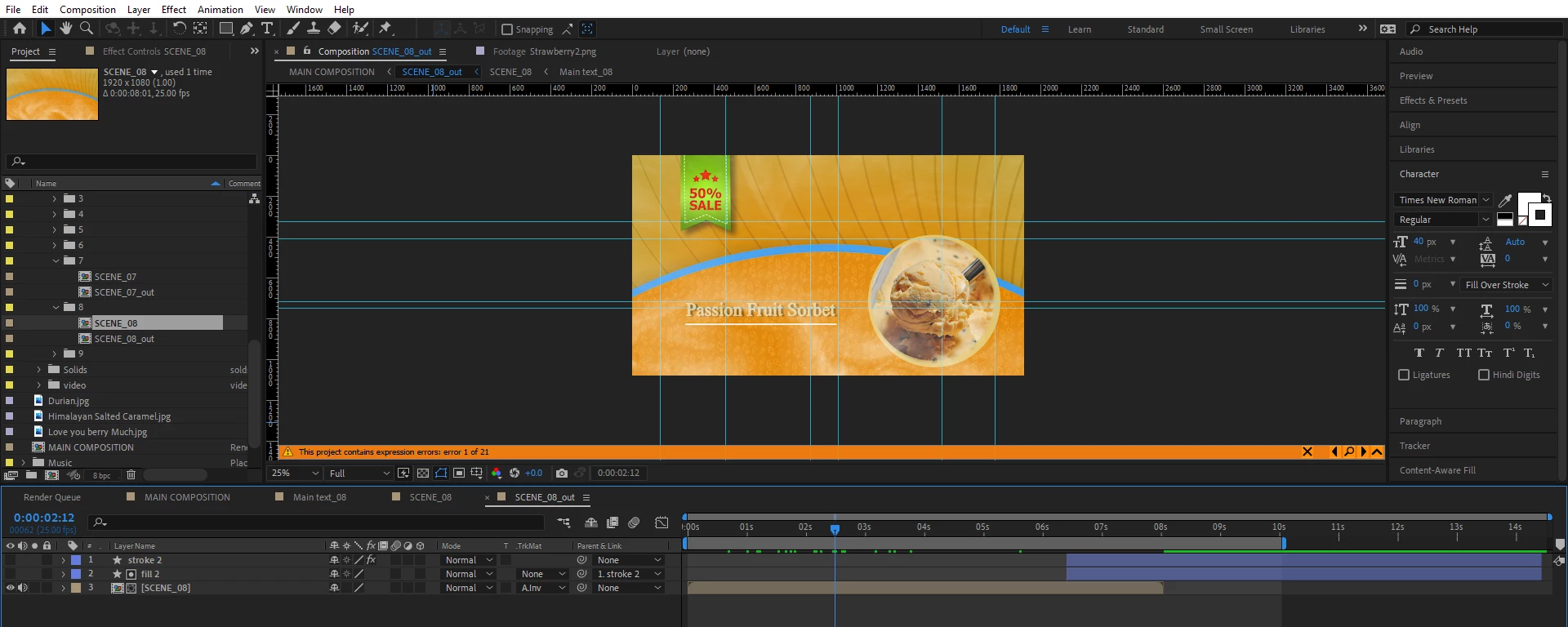Expand the Solids folder
This screenshot has height=627, width=1568.
click(38, 370)
